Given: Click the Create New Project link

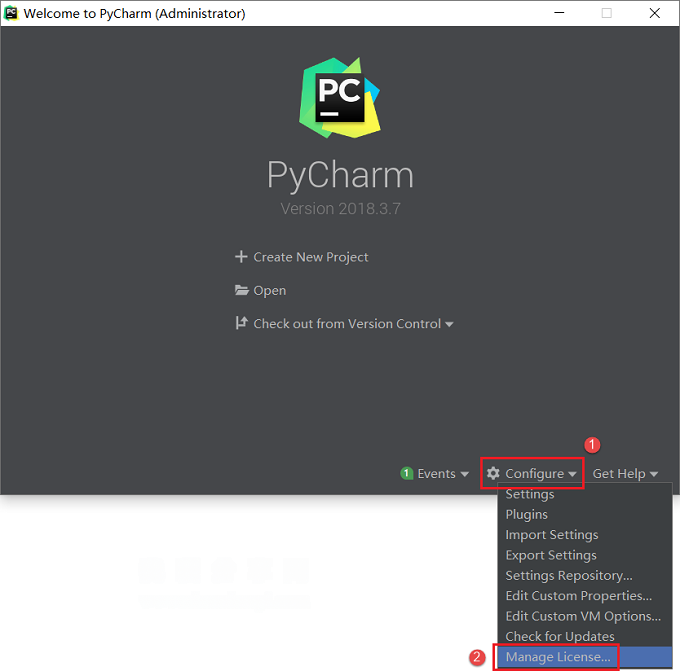Looking at the screenshot, I should click(311, 257).
